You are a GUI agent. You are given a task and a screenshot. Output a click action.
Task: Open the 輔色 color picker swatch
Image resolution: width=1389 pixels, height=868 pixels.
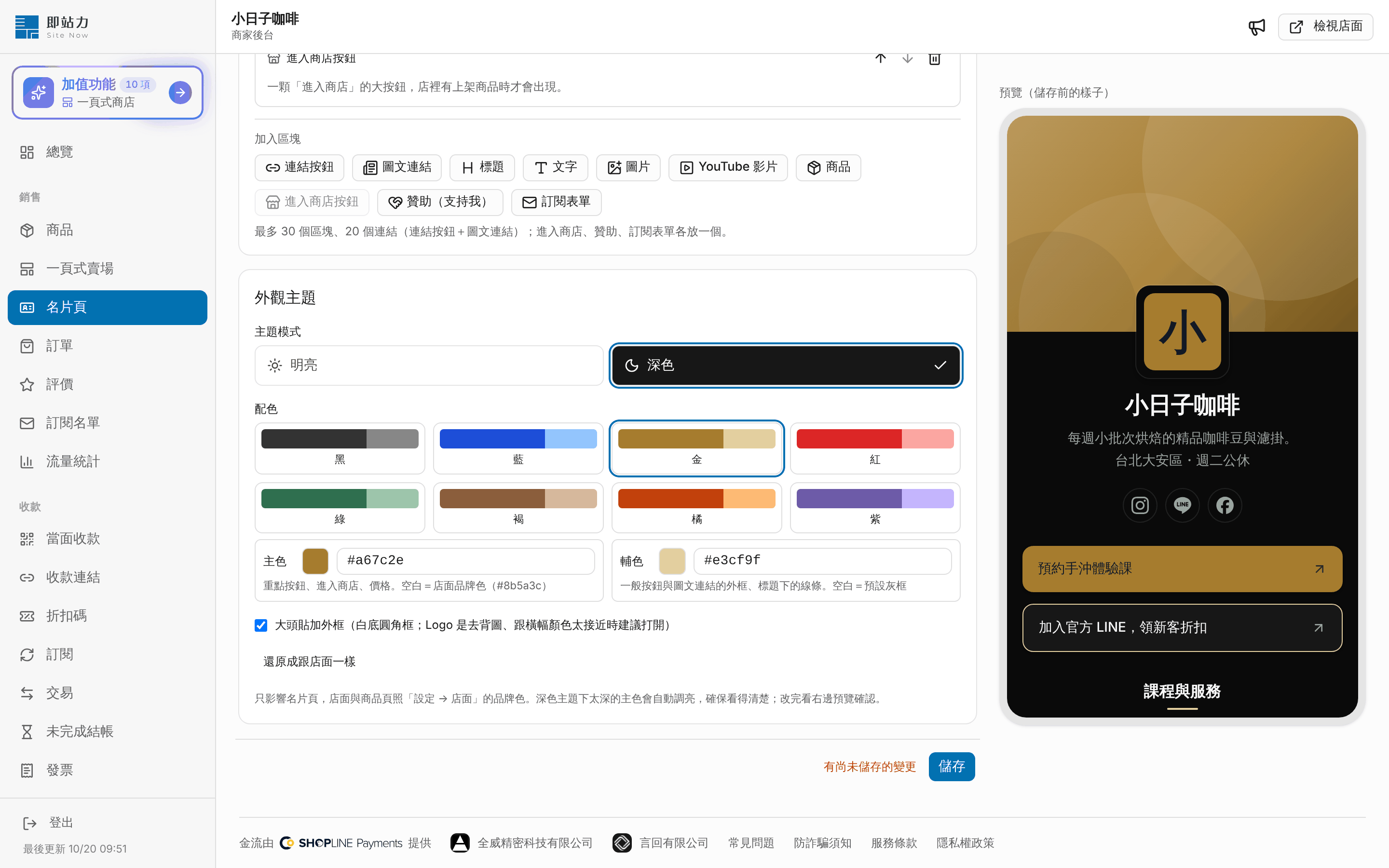coord(672,561)
